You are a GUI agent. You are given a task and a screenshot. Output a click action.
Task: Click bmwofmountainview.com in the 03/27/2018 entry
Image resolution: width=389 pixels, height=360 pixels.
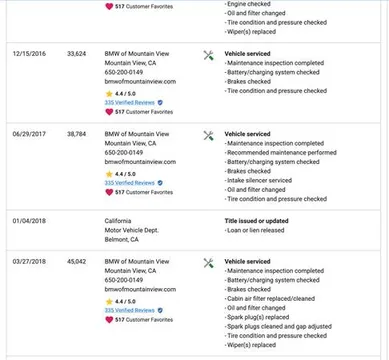coord(140,289)
